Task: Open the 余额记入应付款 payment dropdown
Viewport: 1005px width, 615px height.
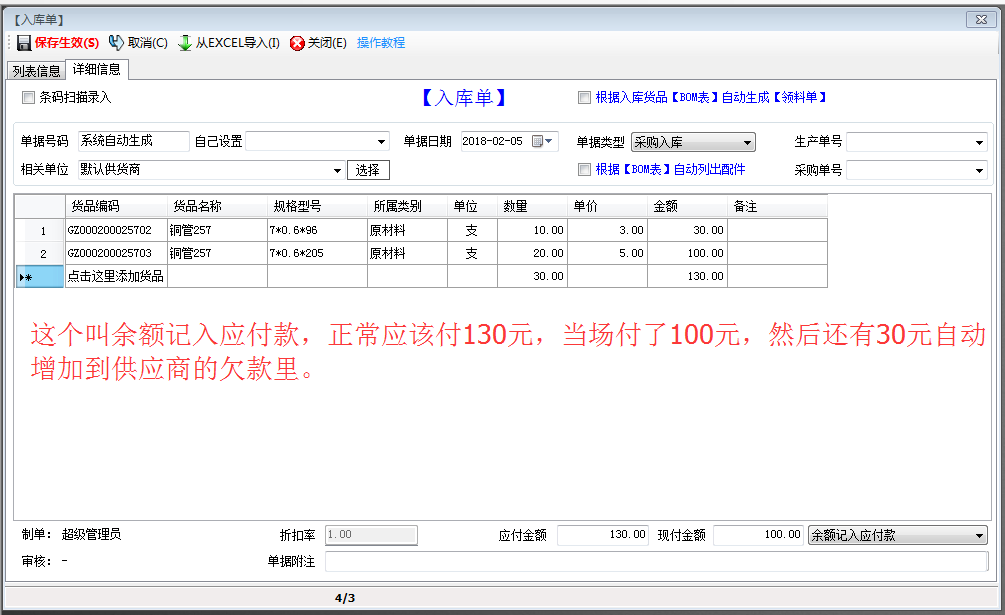Action: click(979, 536)
